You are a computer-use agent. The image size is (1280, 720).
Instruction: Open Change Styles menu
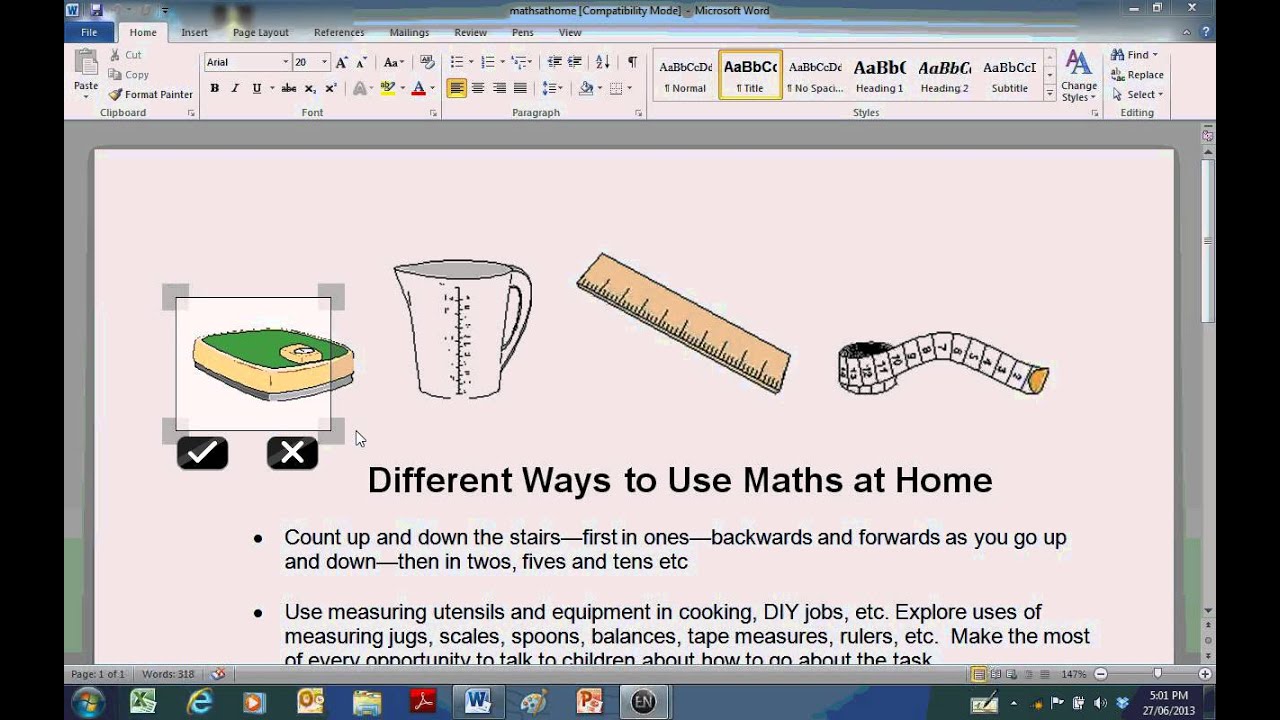[1078, 75]
